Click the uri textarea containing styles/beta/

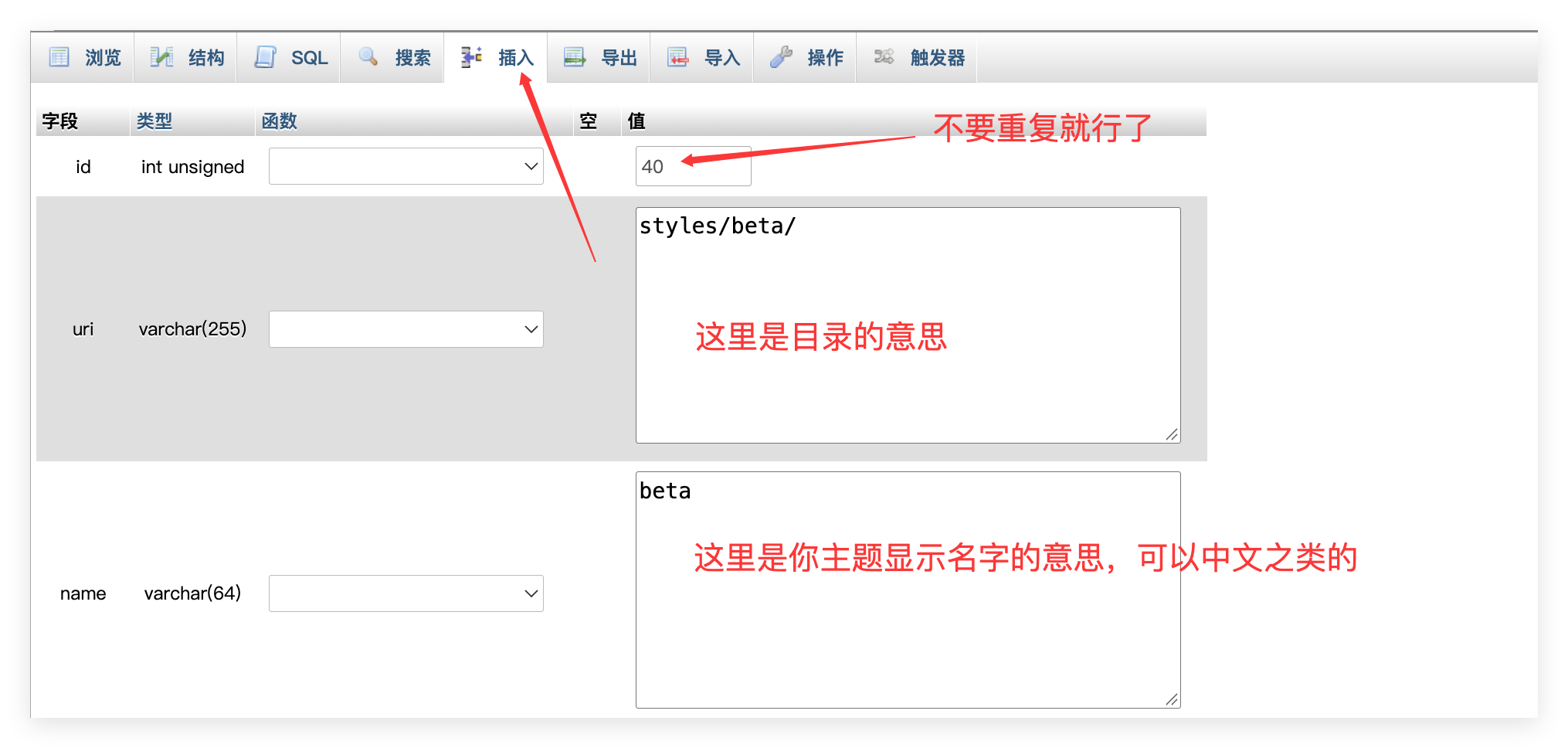pos(908,325)
